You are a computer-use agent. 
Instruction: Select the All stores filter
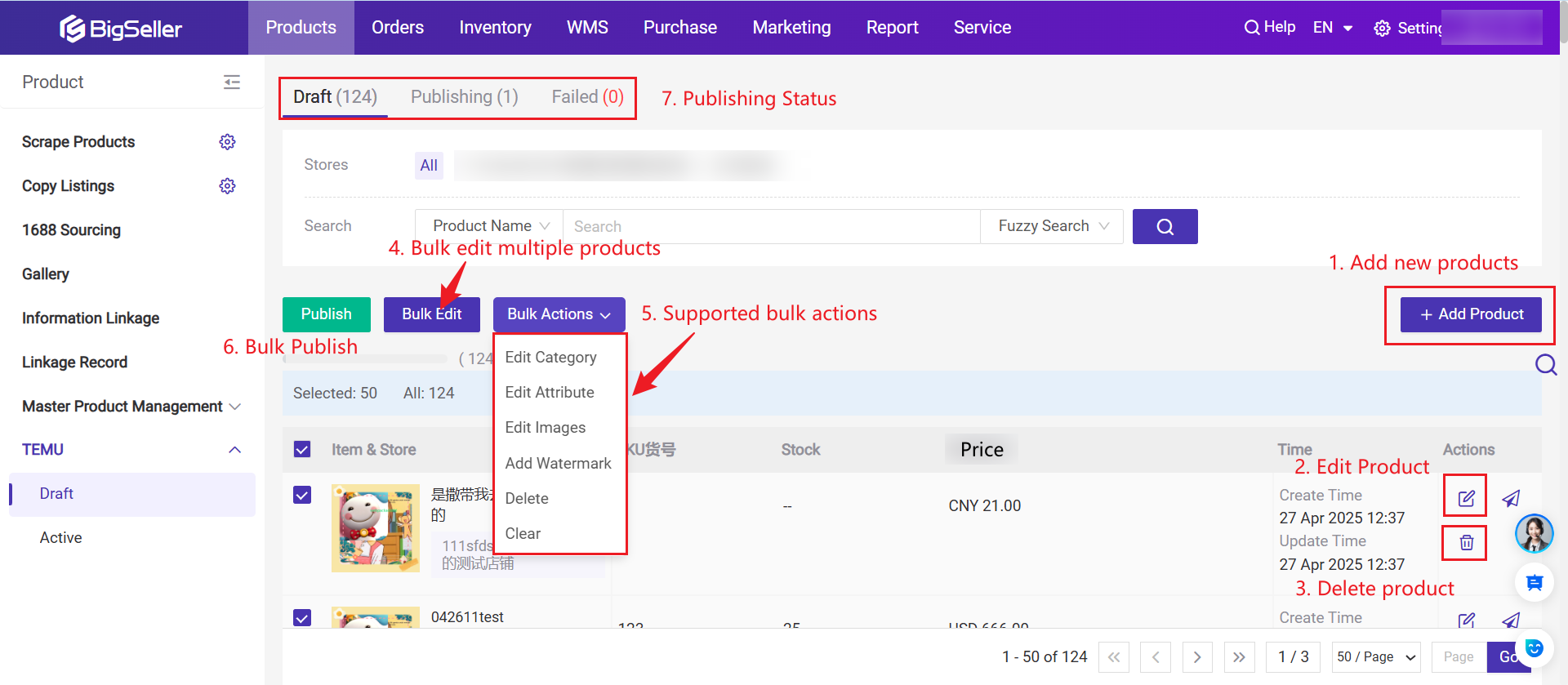point(429,166)
